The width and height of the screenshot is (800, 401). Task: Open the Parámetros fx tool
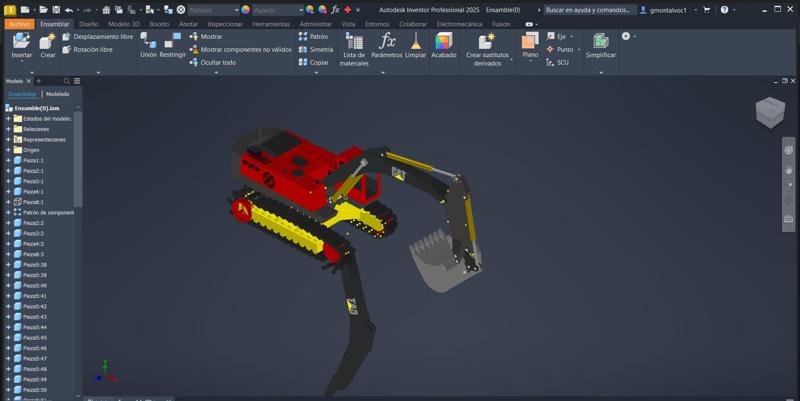tap(387, 45)
